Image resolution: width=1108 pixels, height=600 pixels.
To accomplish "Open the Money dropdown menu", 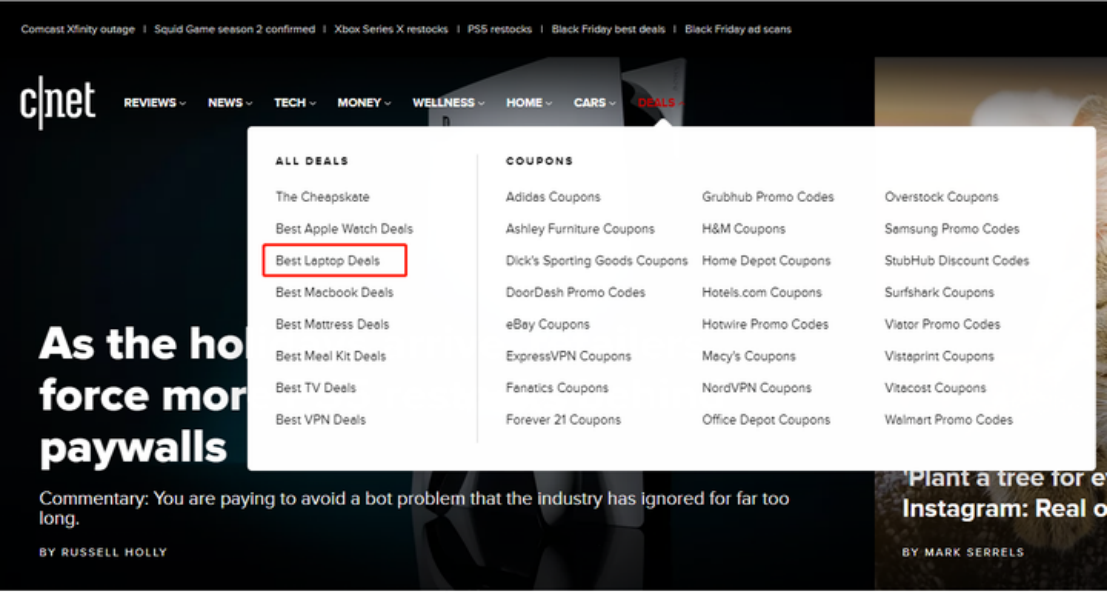I will 364,103.
